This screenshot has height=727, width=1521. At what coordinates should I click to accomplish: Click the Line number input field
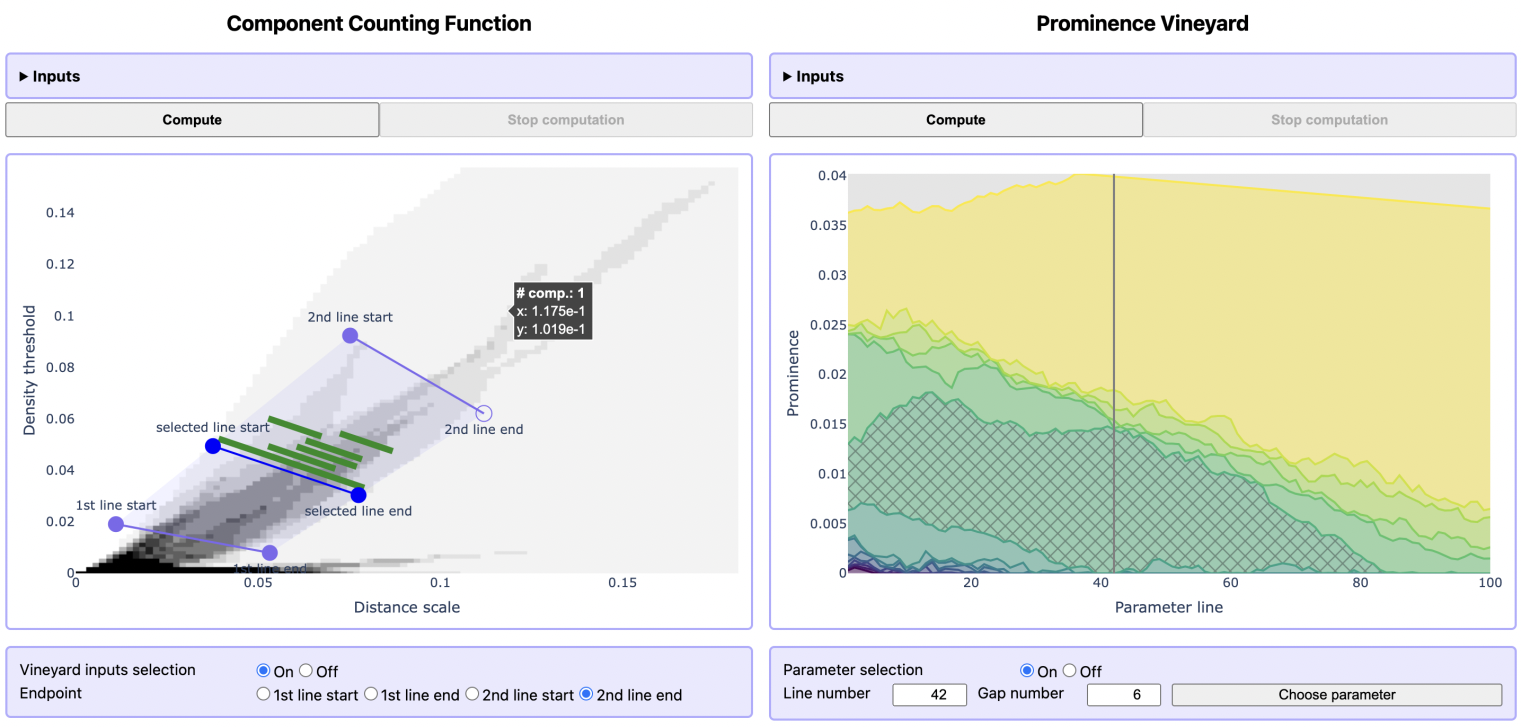pyautogui.click(x=929, y=695)
